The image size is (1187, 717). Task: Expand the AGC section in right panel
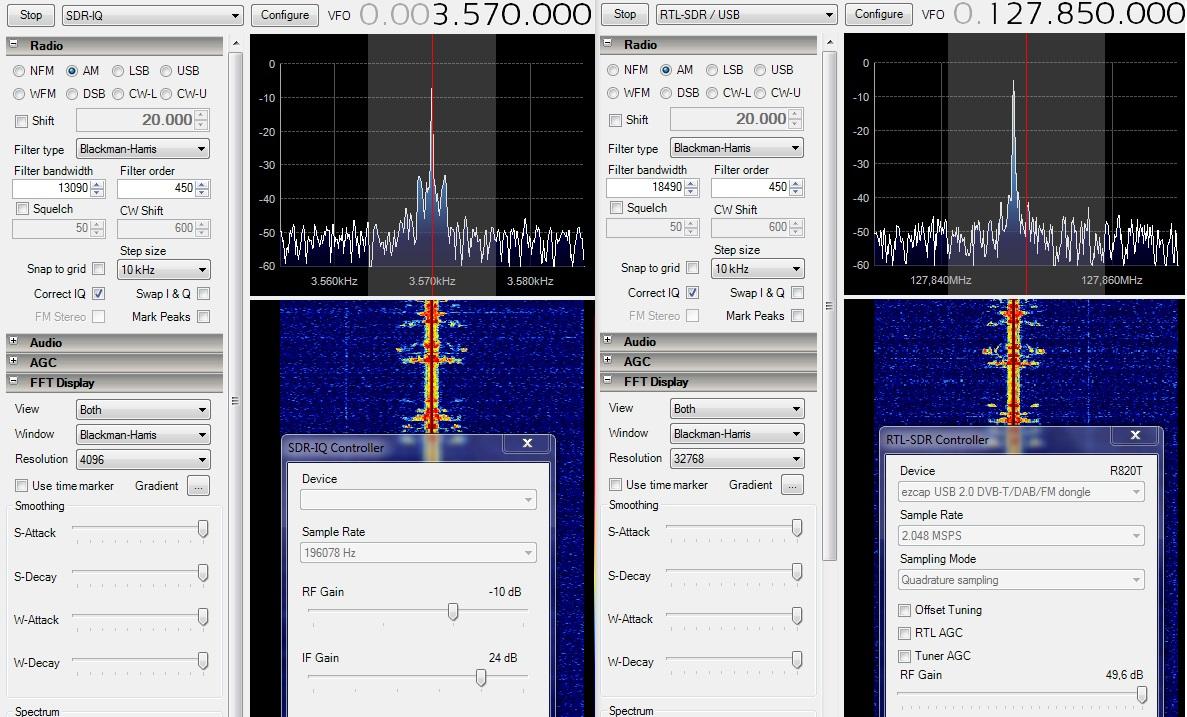pyautogui.click(x=608, y=361)
